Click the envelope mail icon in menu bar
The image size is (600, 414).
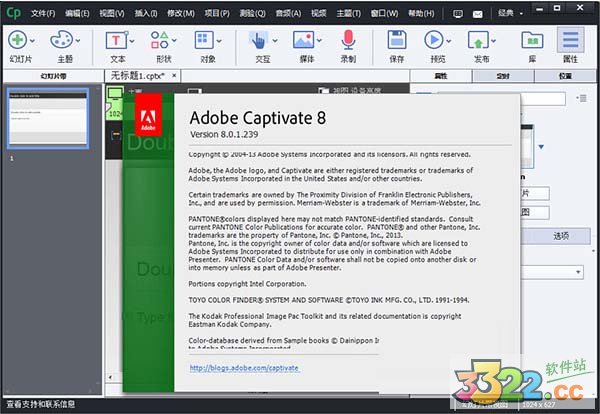(x=478, y=14)
